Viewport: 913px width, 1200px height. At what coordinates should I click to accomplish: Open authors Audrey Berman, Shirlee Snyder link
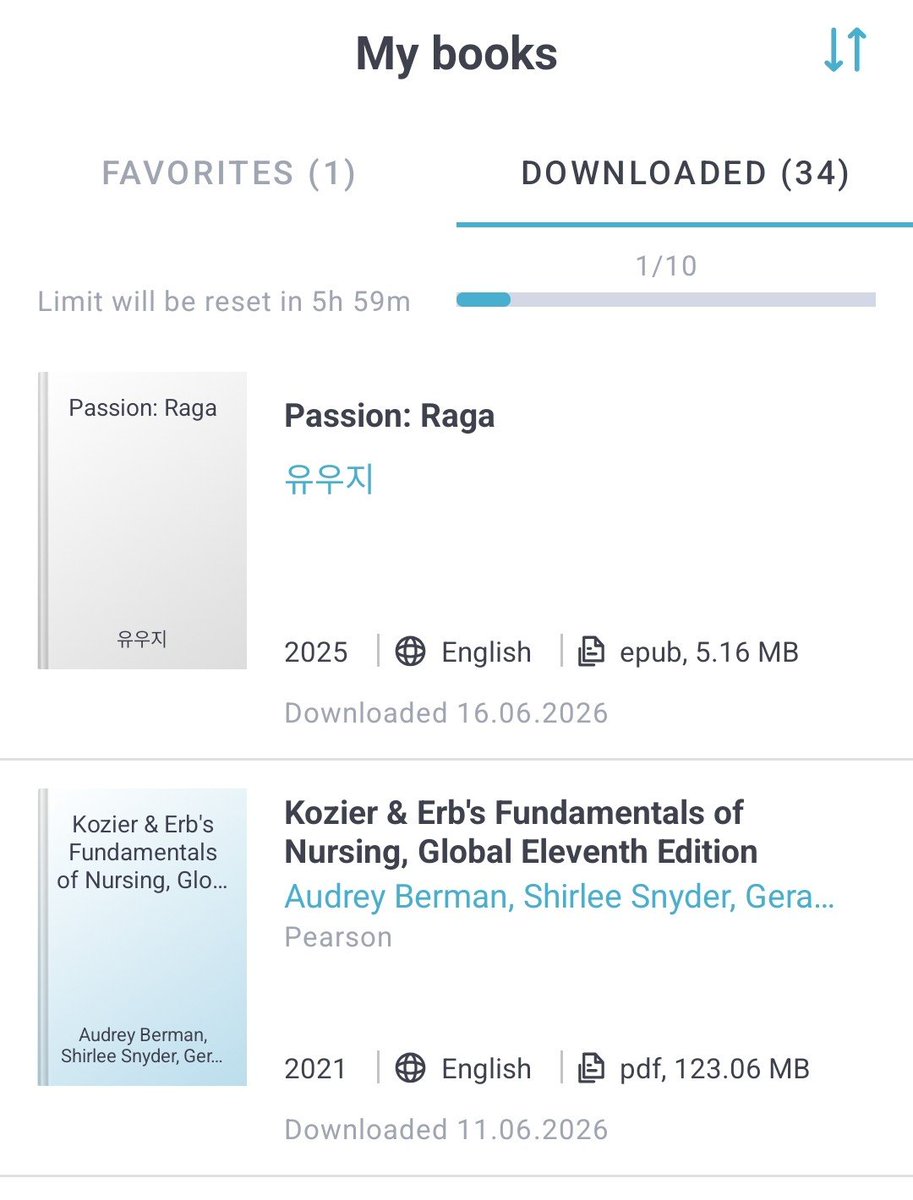559,897
